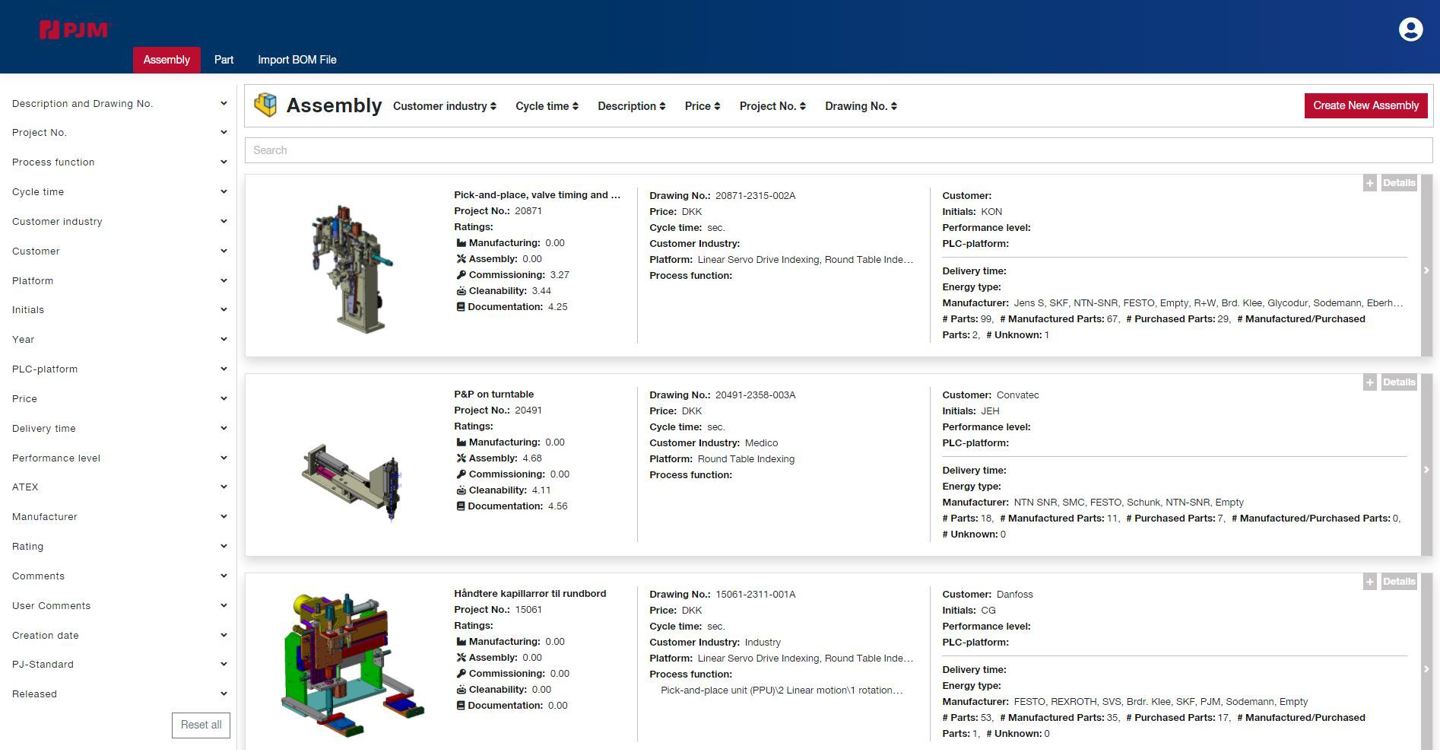Click the PJM logo in header
This screenshot has width=1440, height=750.
point(73,30)
